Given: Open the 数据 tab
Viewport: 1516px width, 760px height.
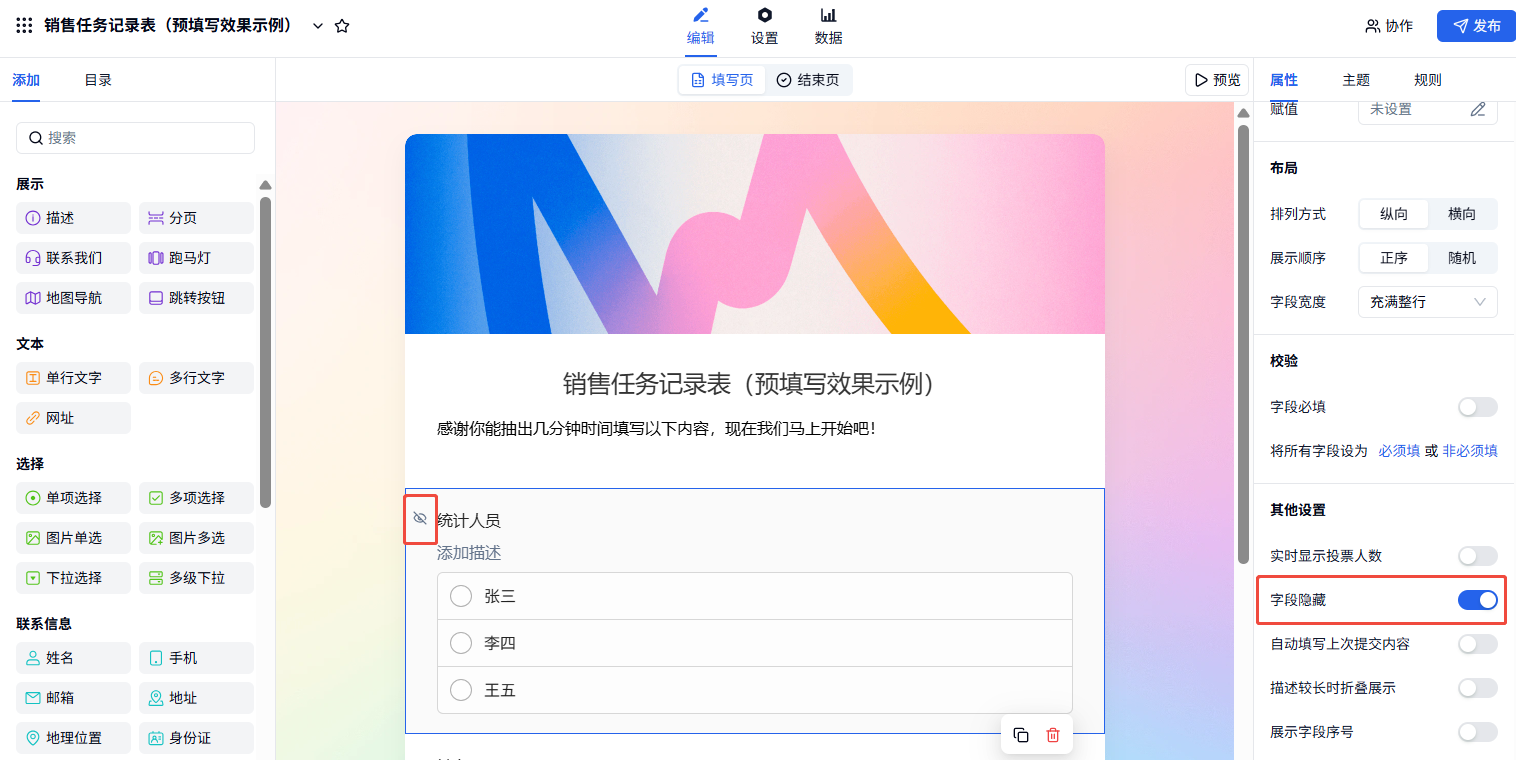Looking at the screenshot, I should click(x=828, y=26).
